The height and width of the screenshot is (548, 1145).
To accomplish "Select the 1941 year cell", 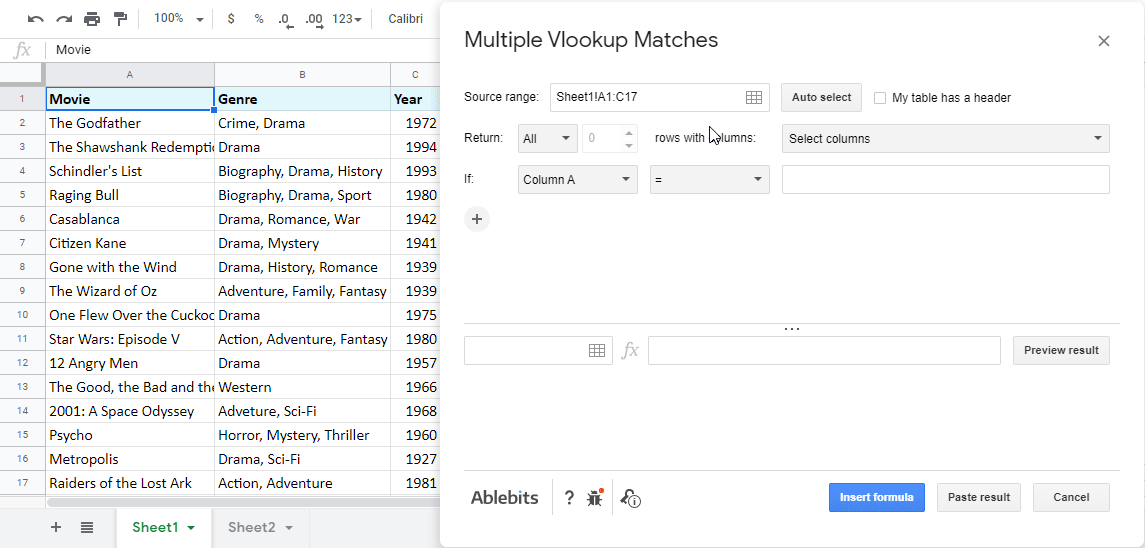I will coord(416,243).
